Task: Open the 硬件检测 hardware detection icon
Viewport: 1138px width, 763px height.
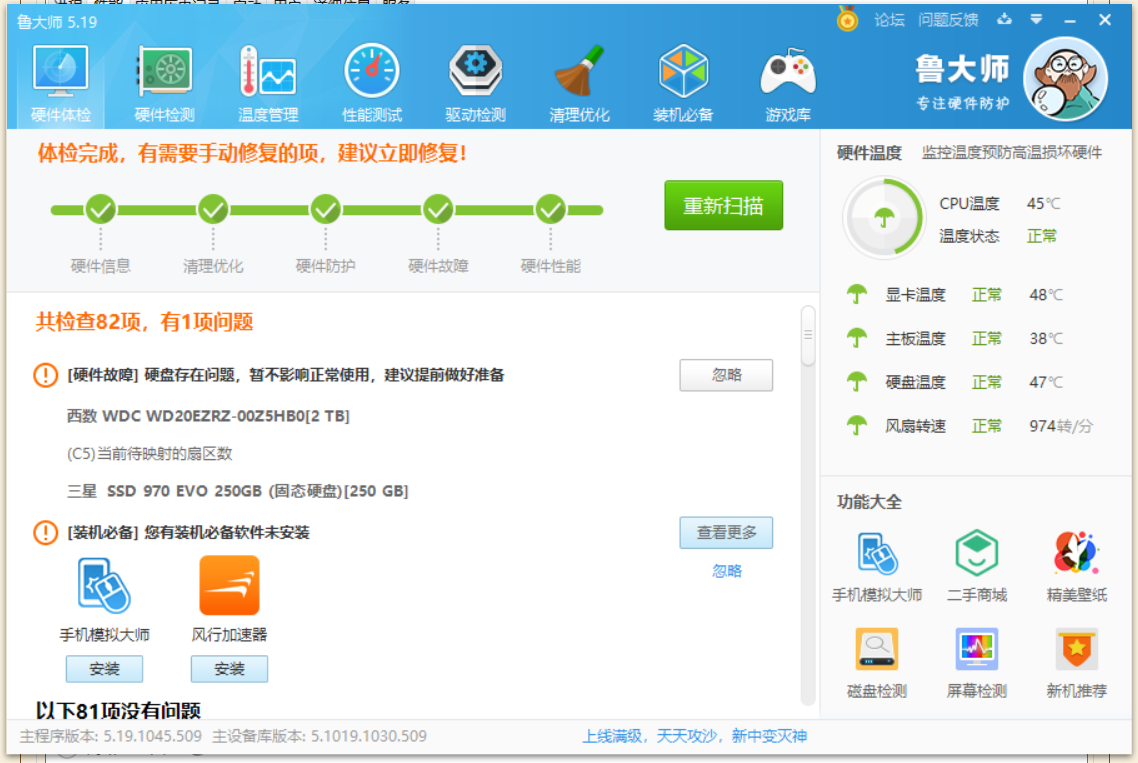Action: (x=165, y=71)
